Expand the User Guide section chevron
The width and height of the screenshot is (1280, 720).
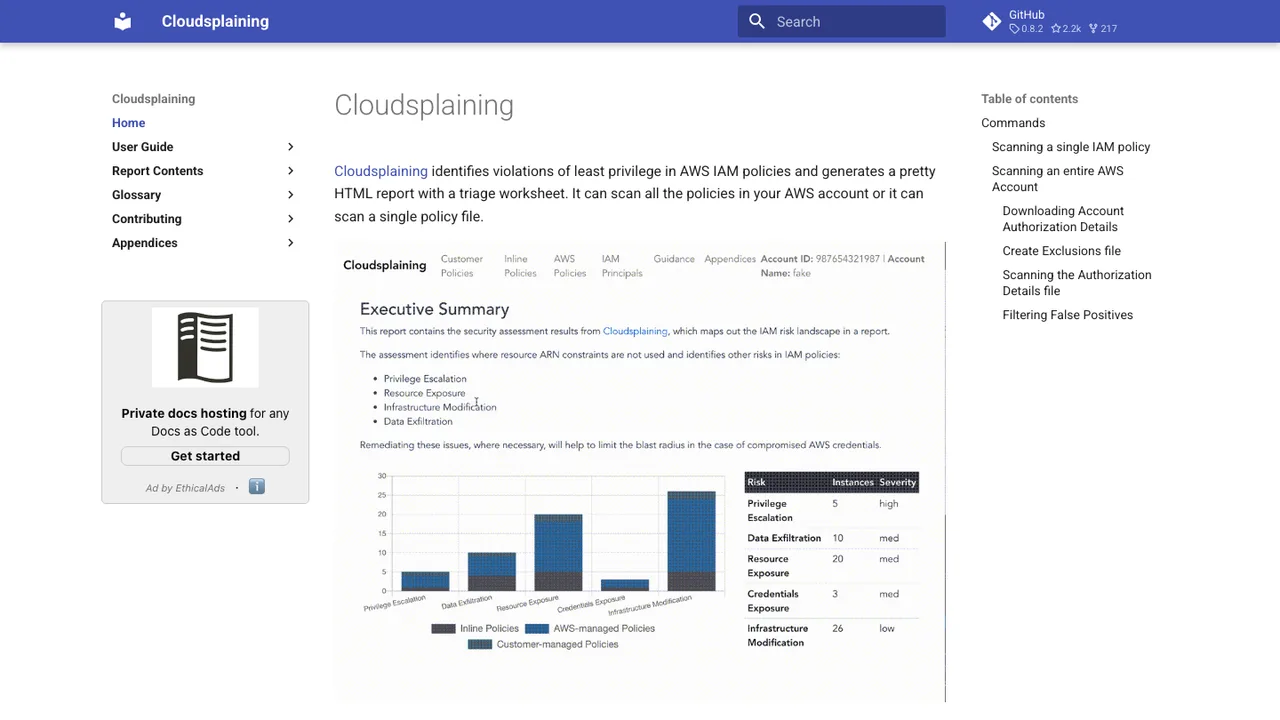tap(291, 147)
